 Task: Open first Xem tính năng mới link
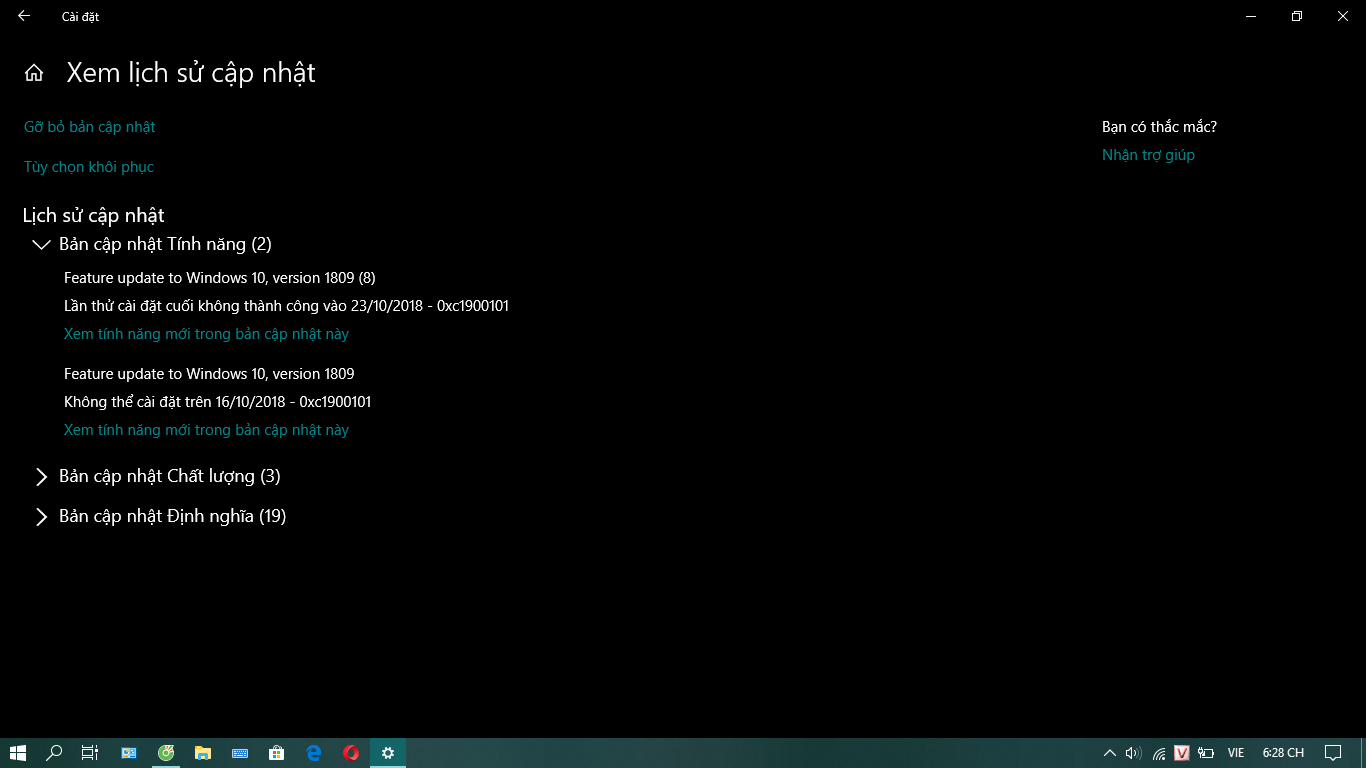point(206,334)
